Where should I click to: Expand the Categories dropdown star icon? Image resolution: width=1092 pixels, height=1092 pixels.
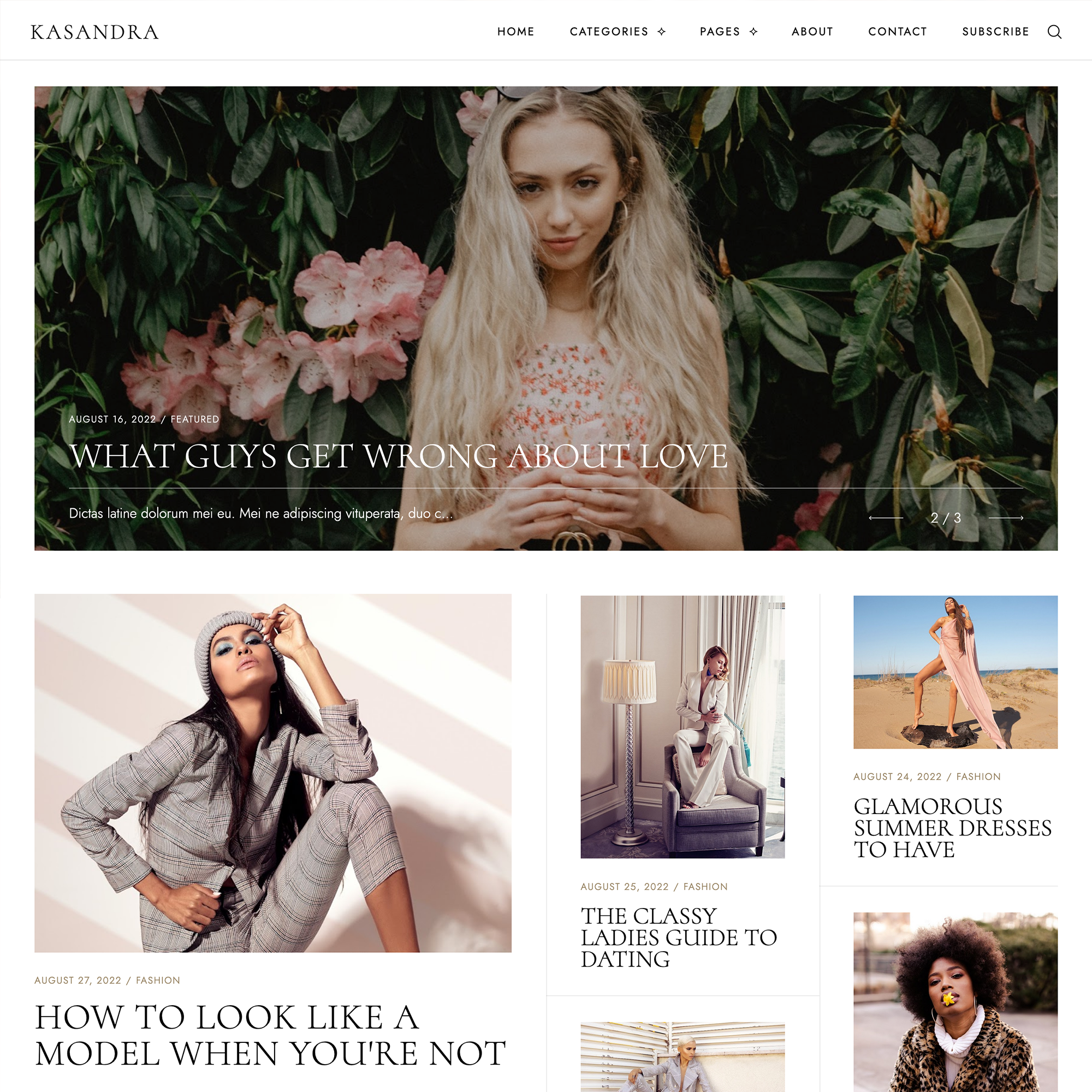(661, 32)
